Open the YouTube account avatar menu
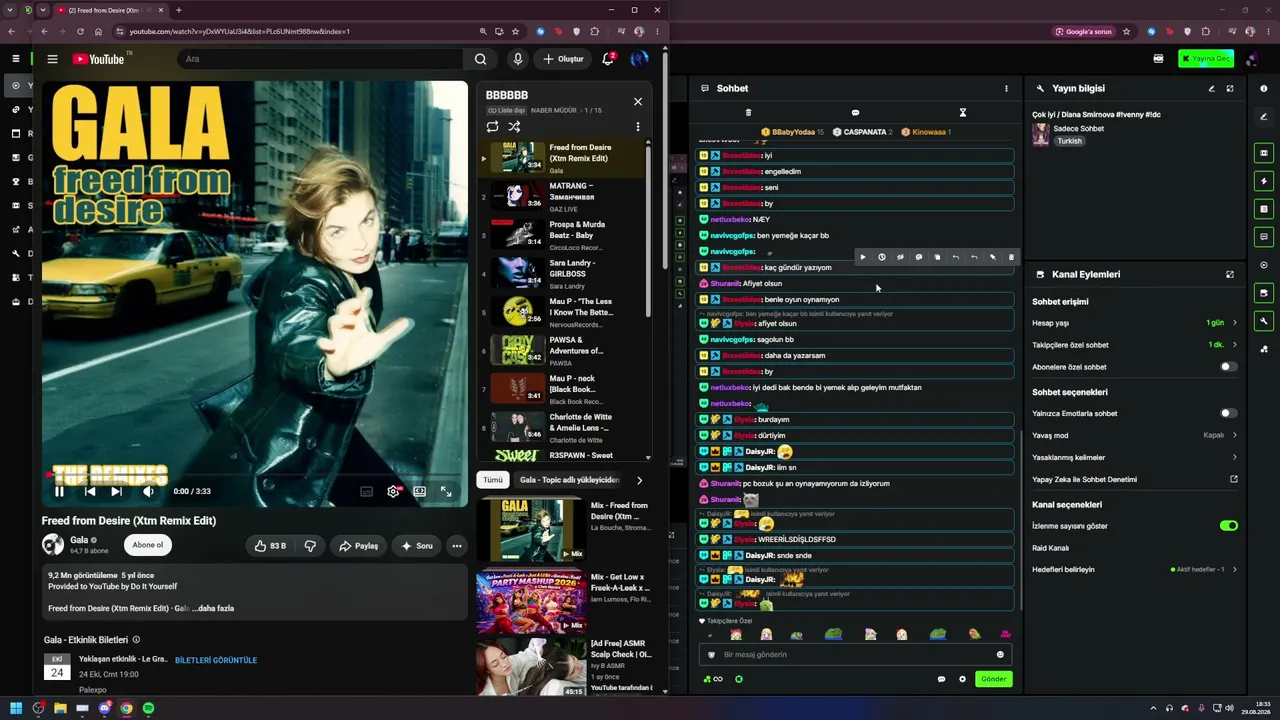Viewport: 1280px width, 720px height. coord(640,59)
